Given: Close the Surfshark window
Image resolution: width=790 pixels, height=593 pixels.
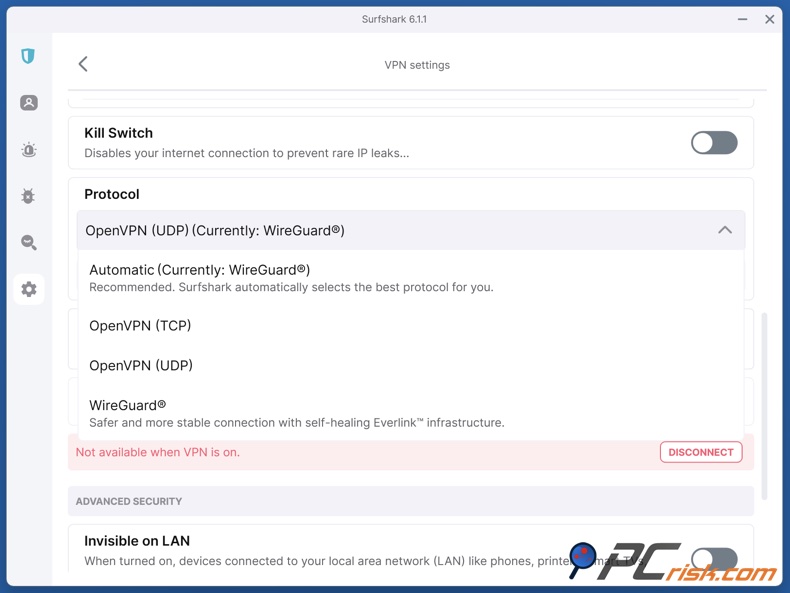Looking at the screenshot, I should click(769, 19).
